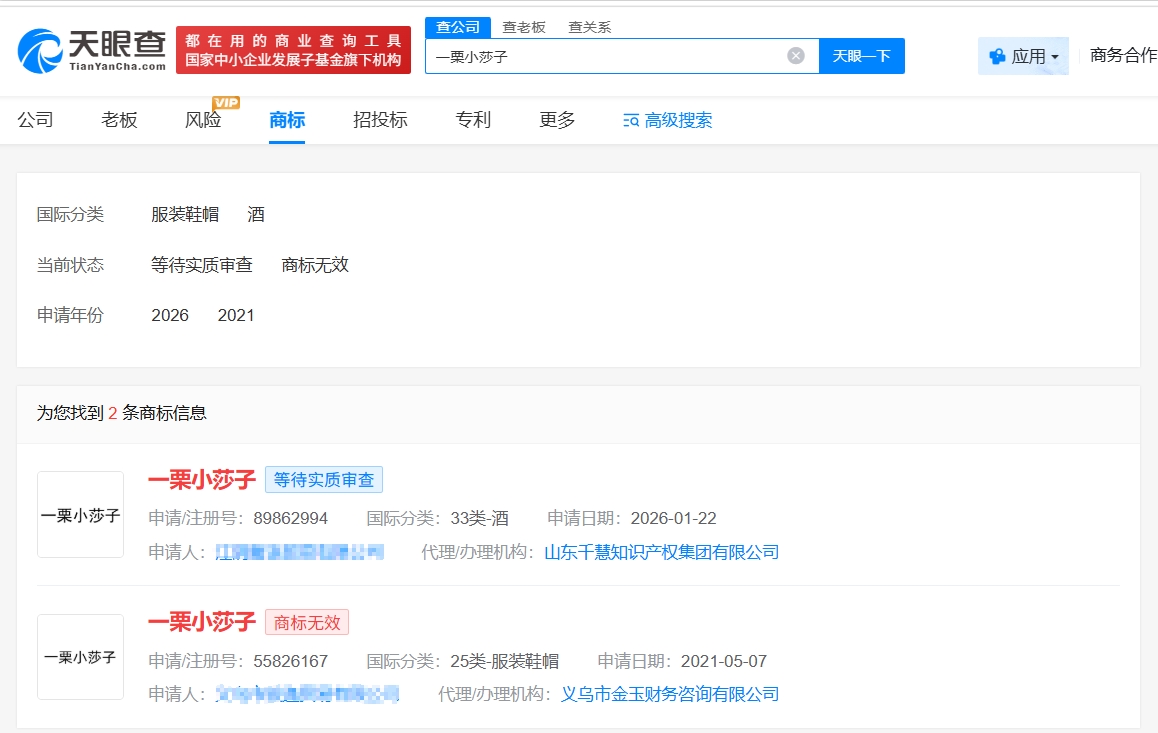
Task: Open the 专利 results tab
Action: 473,120
